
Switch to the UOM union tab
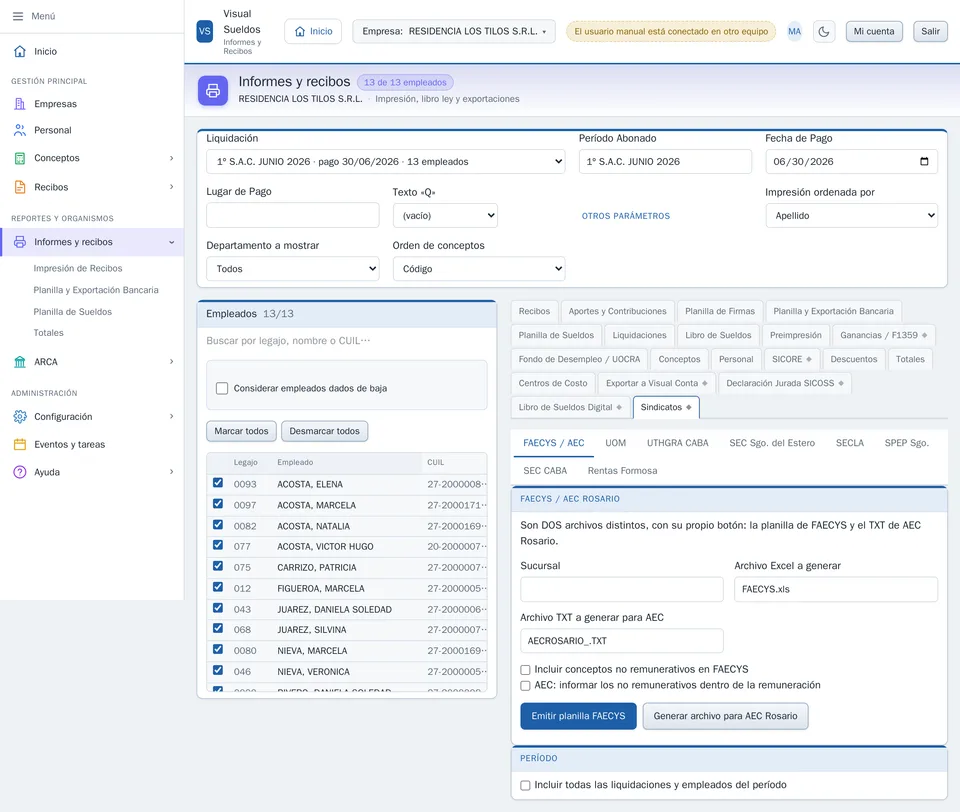pyautogui.click(x=615, y=443)
